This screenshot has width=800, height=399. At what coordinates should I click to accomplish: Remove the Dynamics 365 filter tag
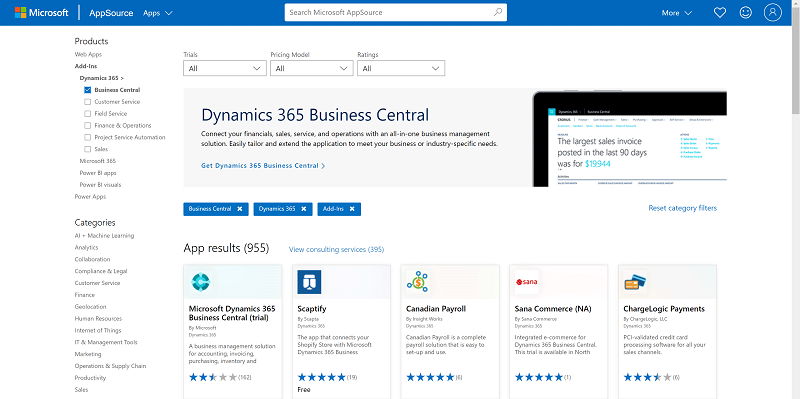304,209
